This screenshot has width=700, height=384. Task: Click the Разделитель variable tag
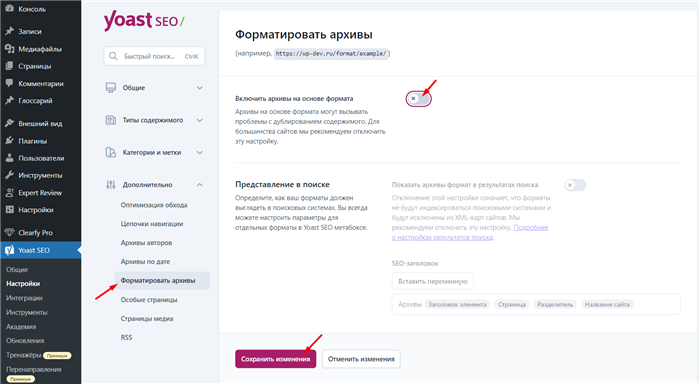coord(555,305)
